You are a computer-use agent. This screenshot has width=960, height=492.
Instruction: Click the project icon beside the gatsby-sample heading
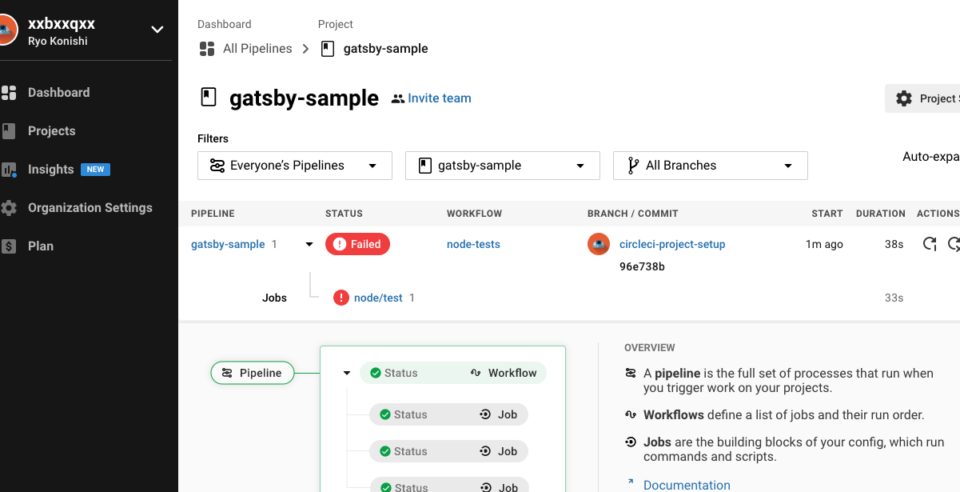[209, 97]
